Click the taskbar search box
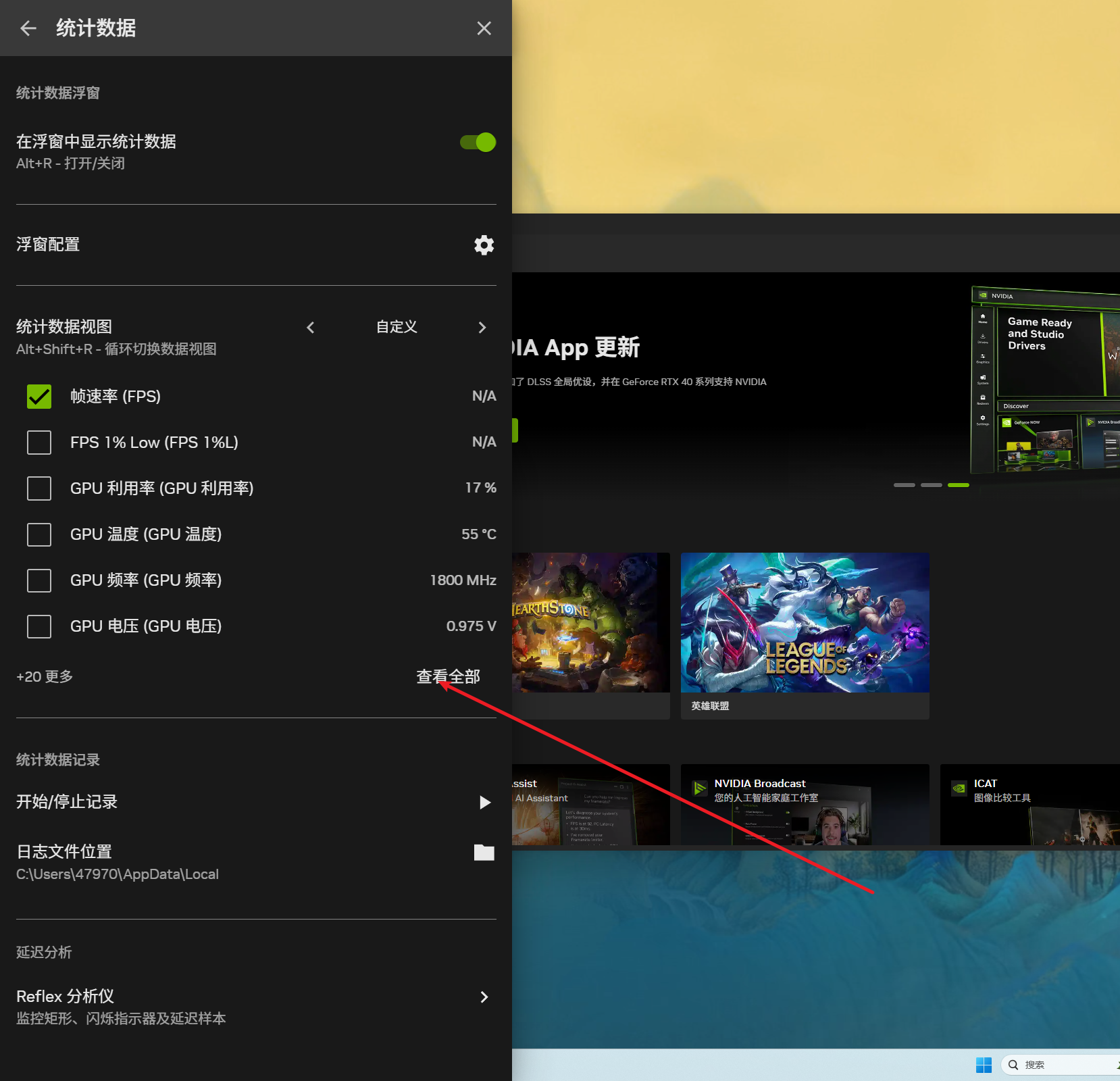1120x1081 pixels. (x=1061, y=1065)
